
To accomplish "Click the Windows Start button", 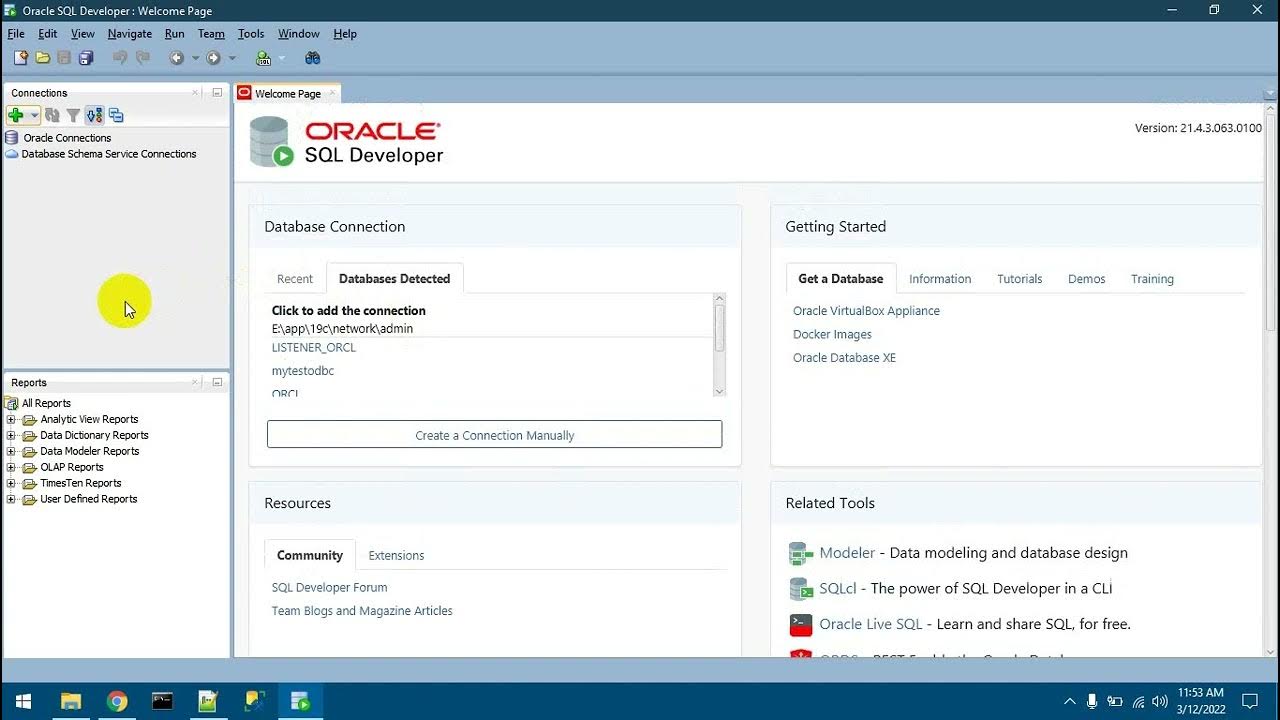I will [23, 701].
